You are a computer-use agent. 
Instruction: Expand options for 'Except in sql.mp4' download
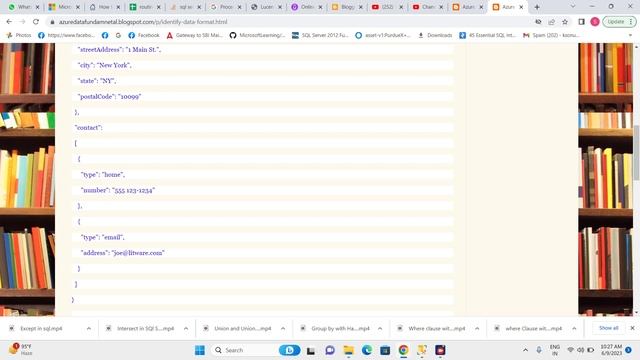coord(89,328)
